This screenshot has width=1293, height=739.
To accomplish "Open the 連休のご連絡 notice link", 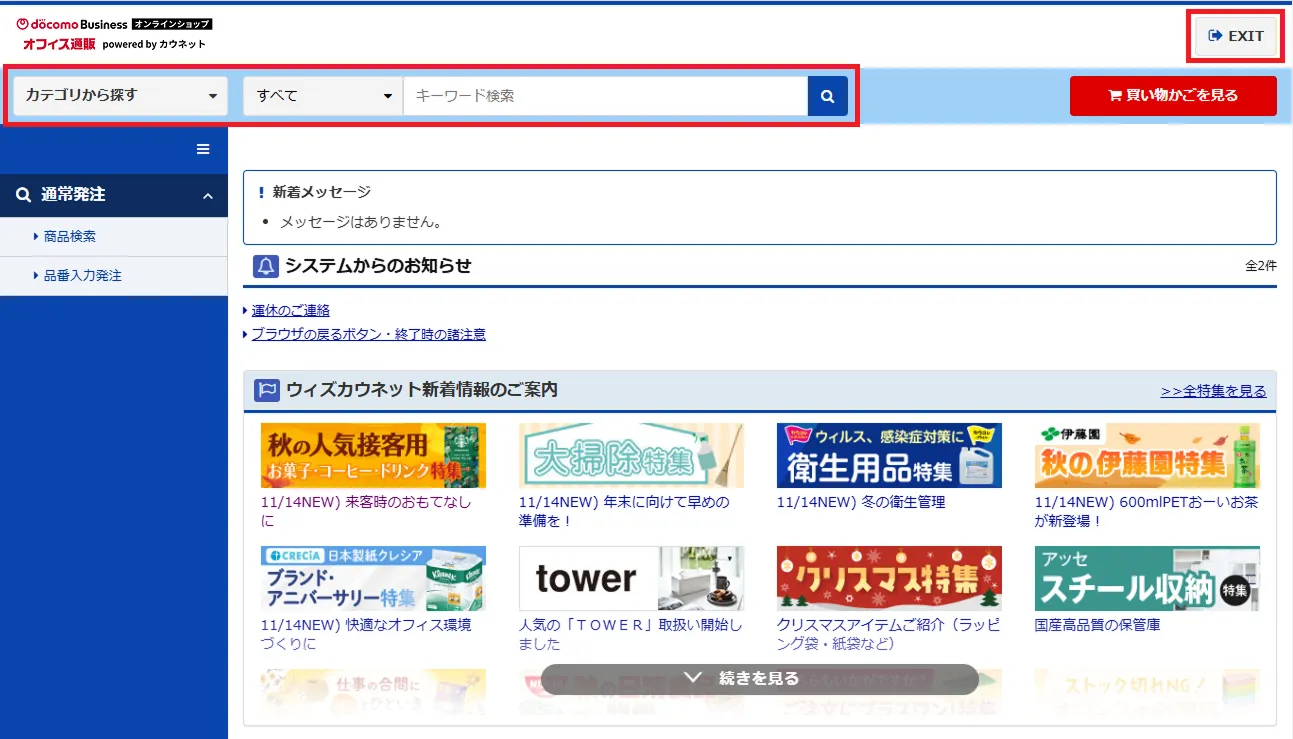I will (x=290, y=310).
